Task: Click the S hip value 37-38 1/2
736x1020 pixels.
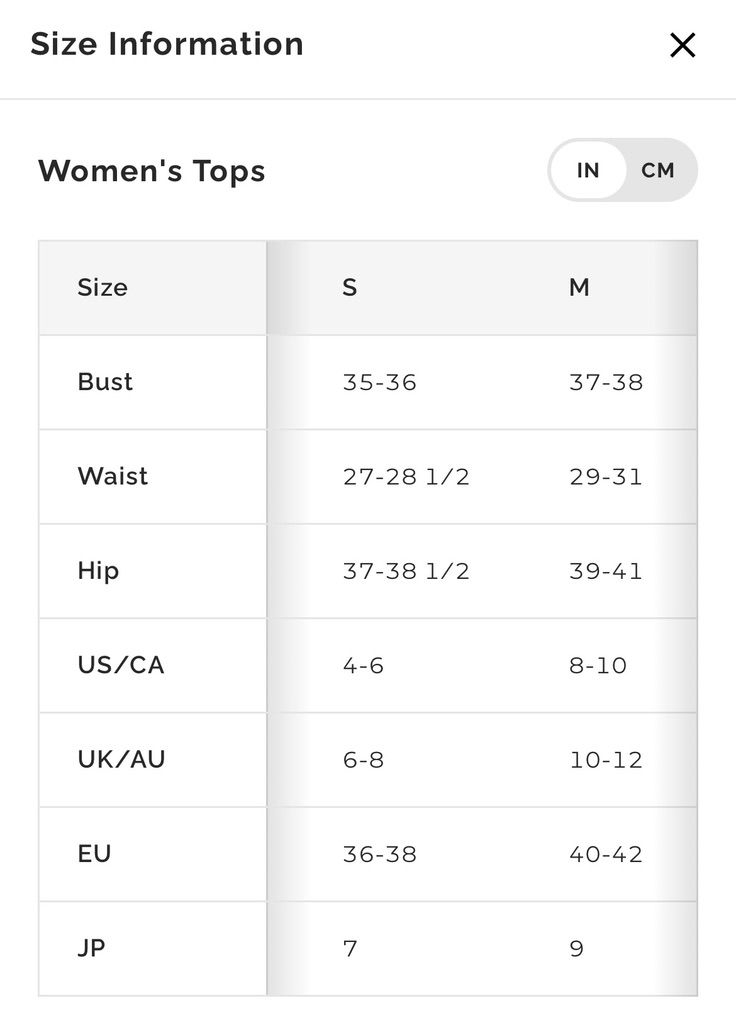Action: (x=405, y=571)
